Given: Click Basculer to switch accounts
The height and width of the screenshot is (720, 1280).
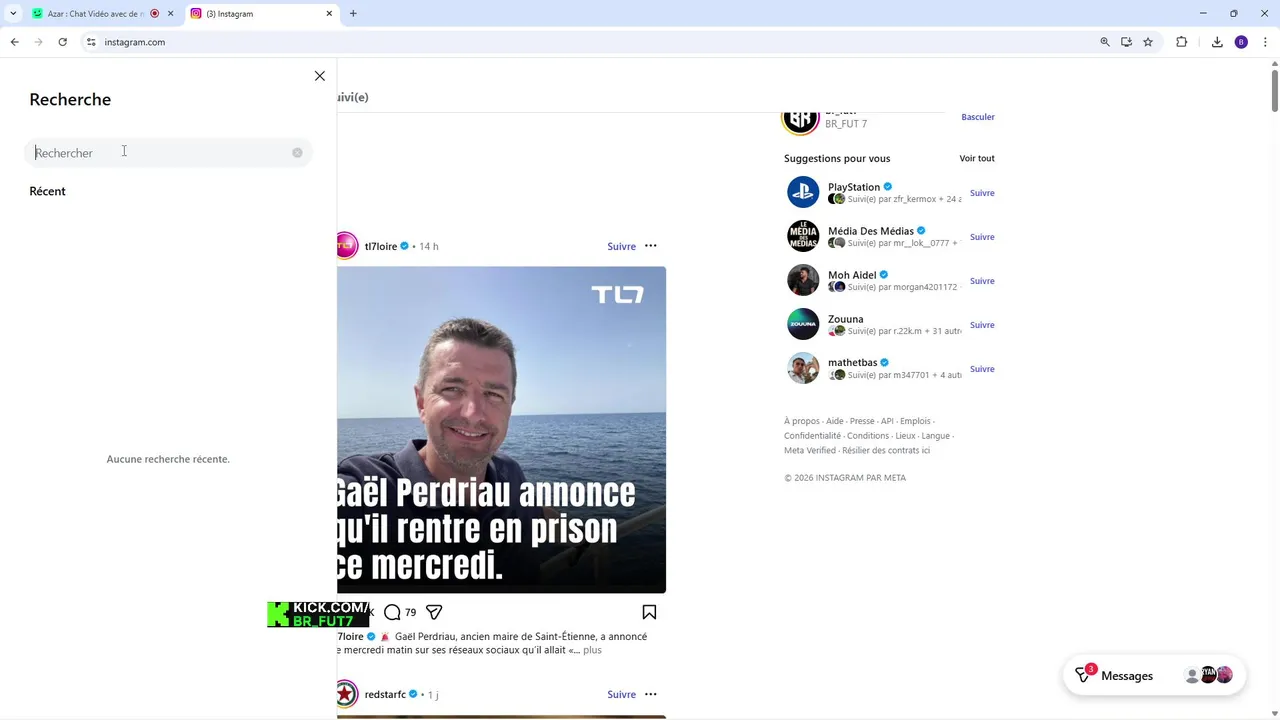Looking at the screenshot, I should pos(978,117).
